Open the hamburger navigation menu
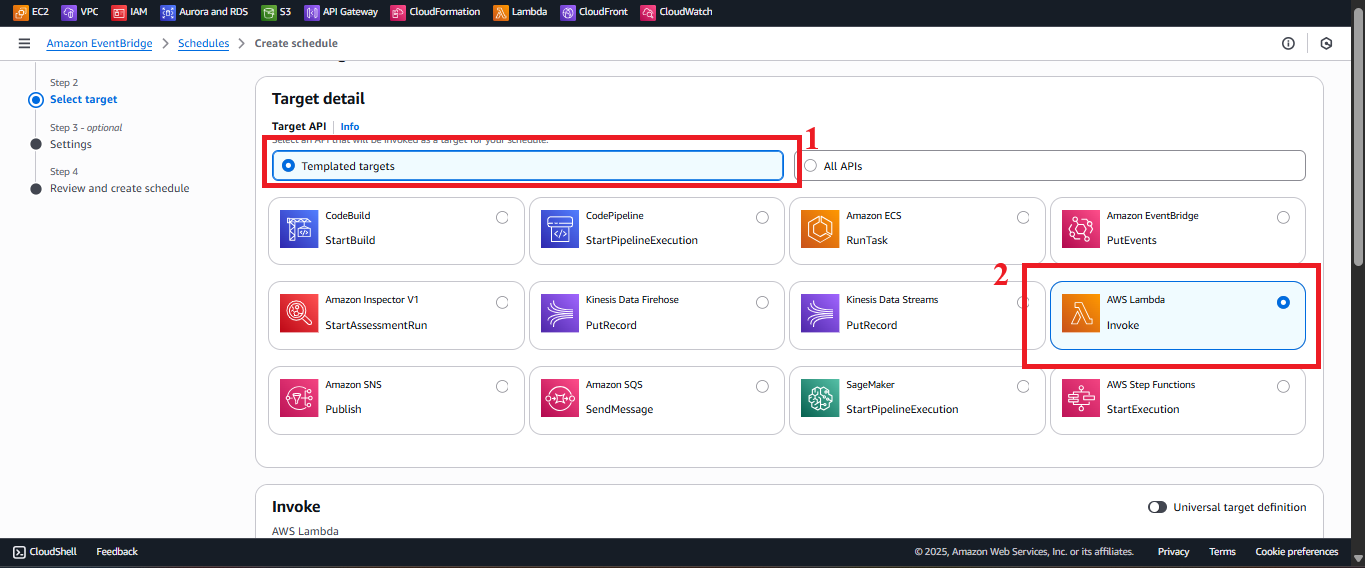Viewport: 1365px width, 568px height. (x=24, y=43)
